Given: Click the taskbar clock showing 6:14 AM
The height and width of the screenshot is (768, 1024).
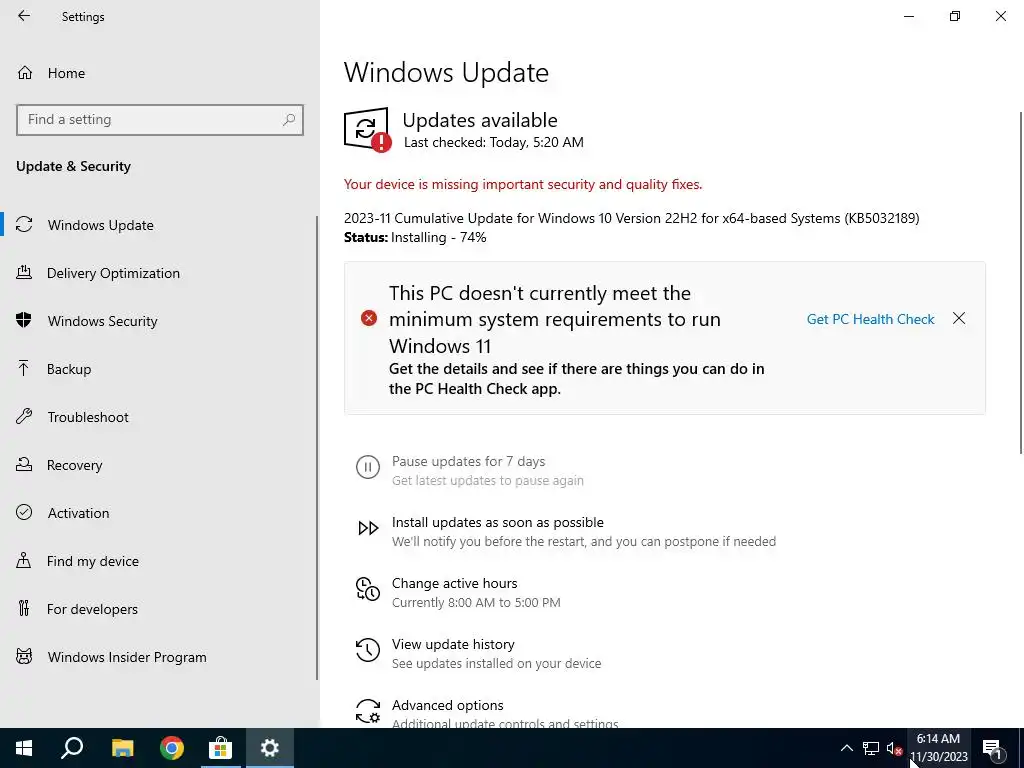Looking at the screenshot, I should [x=939, y=748].
